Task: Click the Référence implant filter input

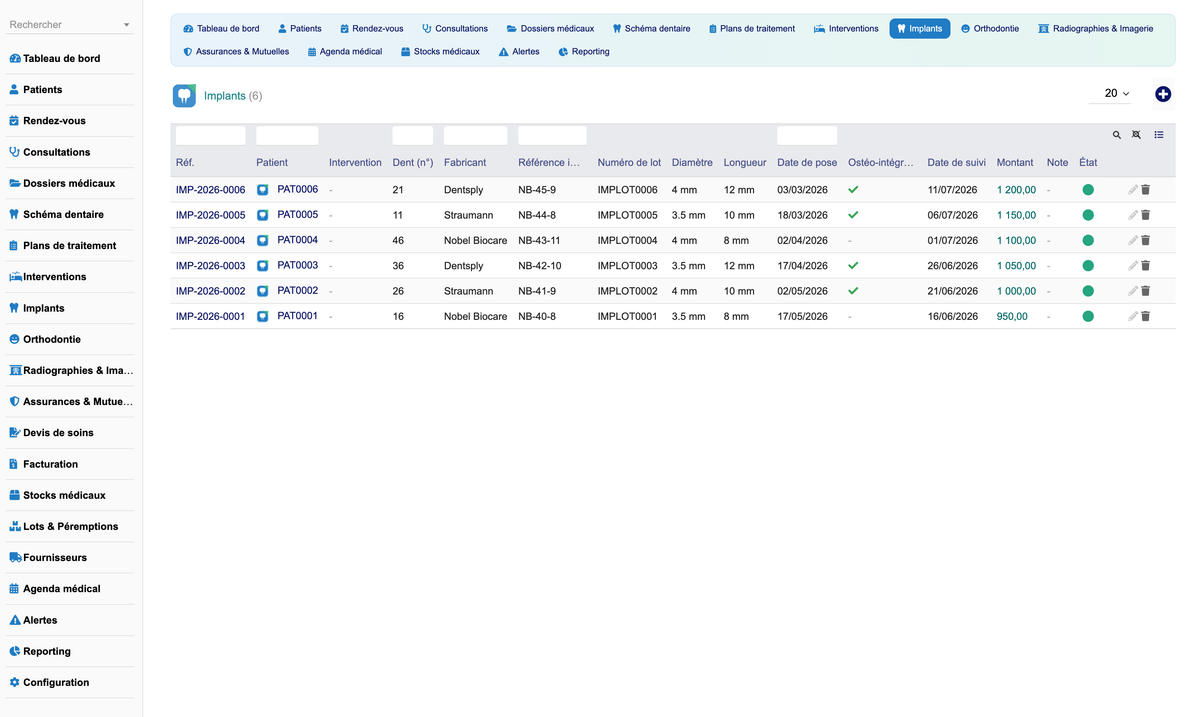Action: point(552,135)
